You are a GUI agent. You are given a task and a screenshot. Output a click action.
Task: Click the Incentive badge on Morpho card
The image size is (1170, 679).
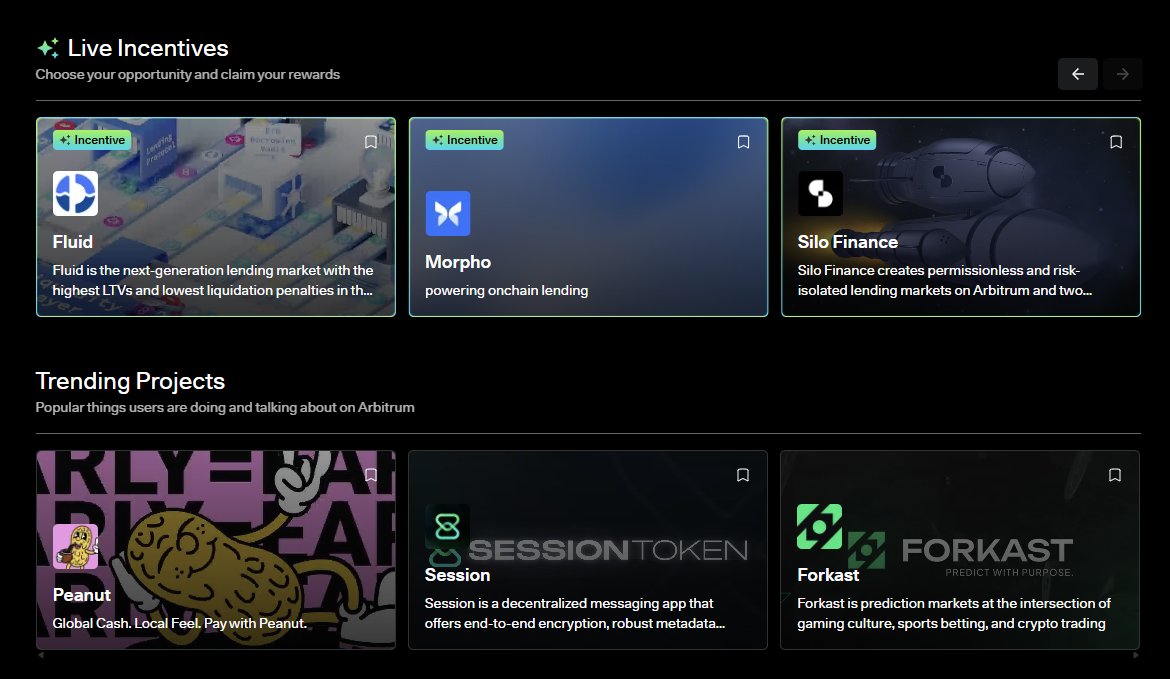(464, 140)
